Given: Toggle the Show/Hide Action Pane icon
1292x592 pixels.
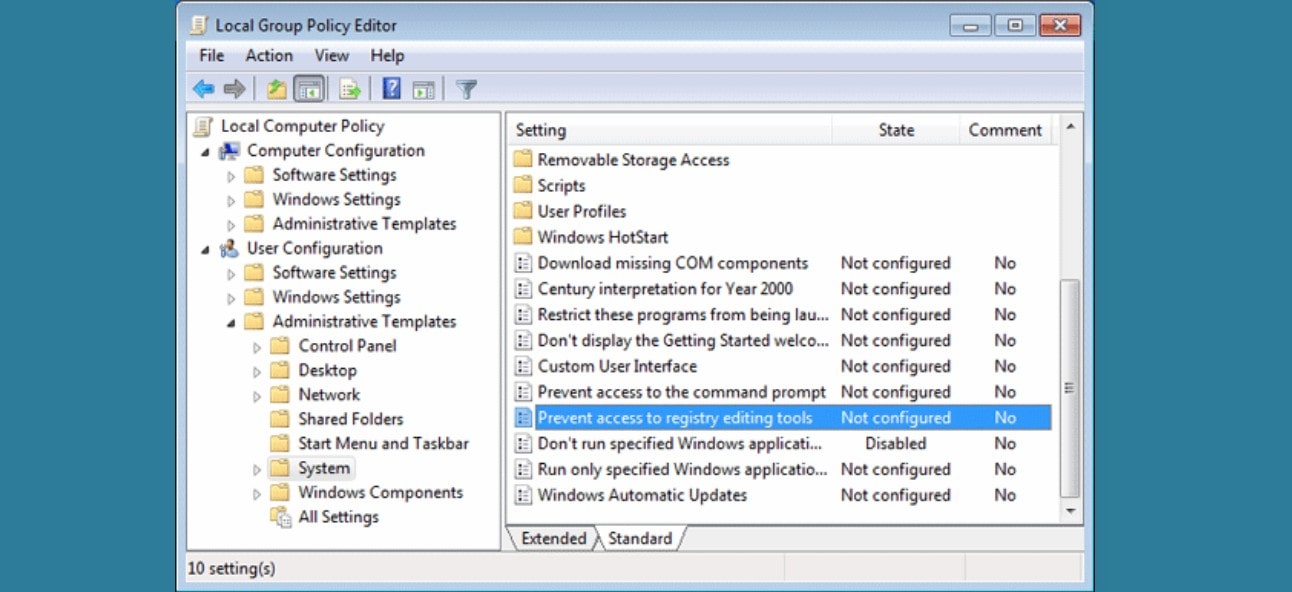Looking at the screenshot, I should [x=423, y=88].
